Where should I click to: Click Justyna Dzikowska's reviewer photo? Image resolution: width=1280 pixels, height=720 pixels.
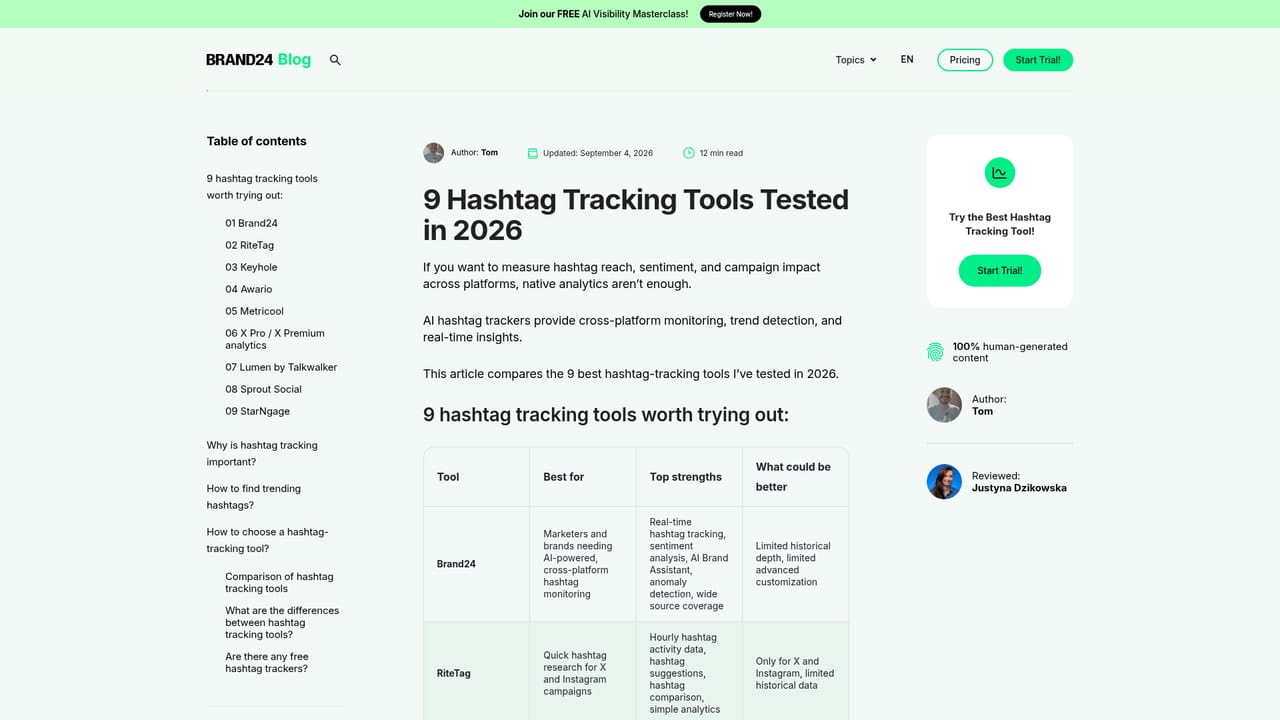click(944, 482)
